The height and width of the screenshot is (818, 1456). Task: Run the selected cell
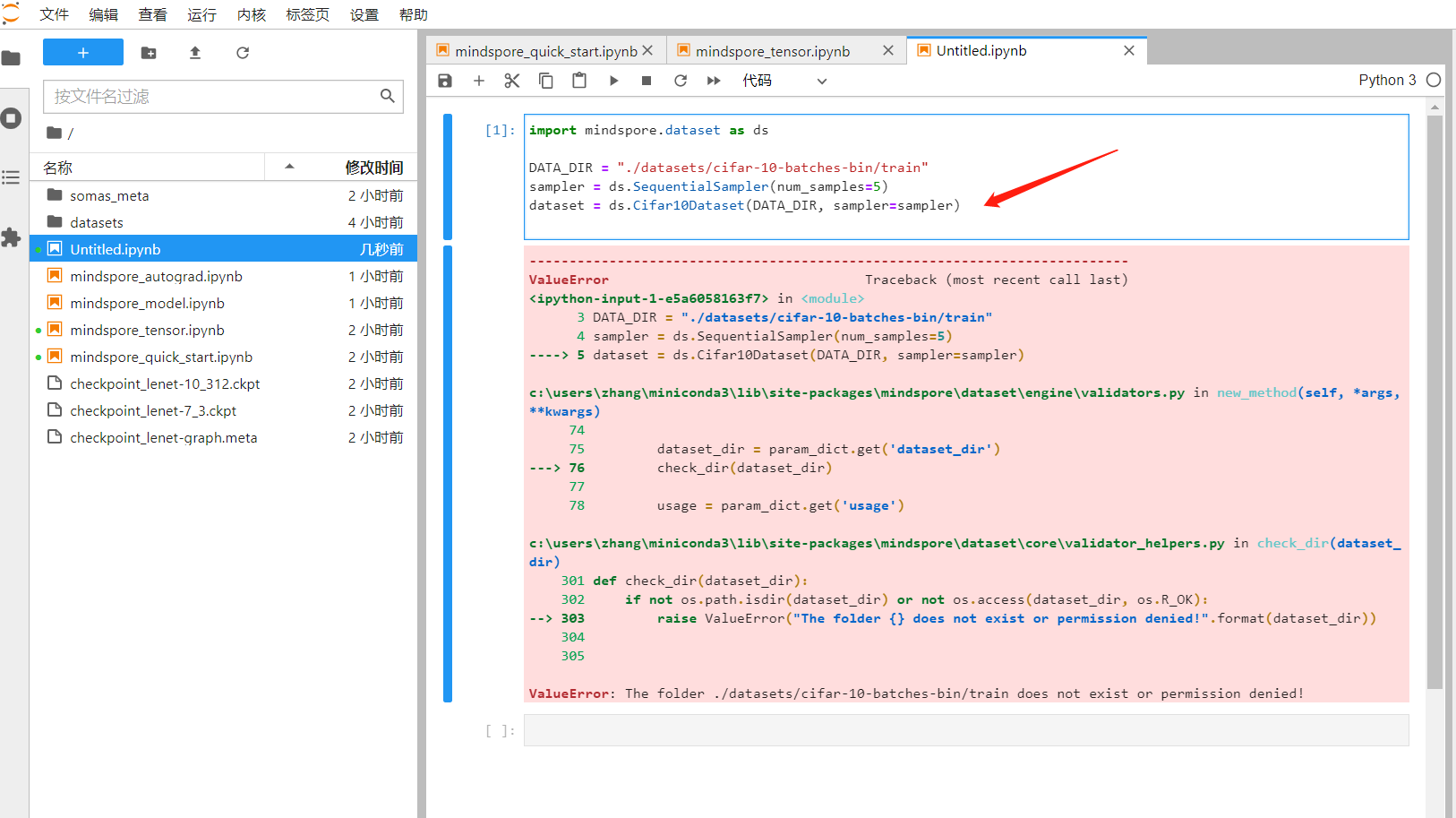(x=613, y=81)
